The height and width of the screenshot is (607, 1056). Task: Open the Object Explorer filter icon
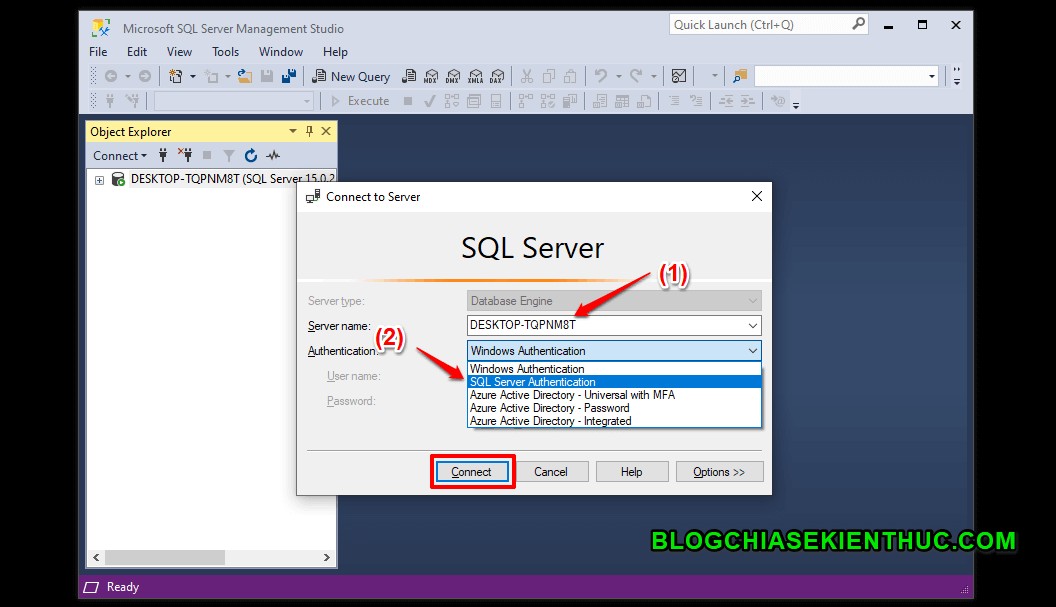(x=229, y=155)
